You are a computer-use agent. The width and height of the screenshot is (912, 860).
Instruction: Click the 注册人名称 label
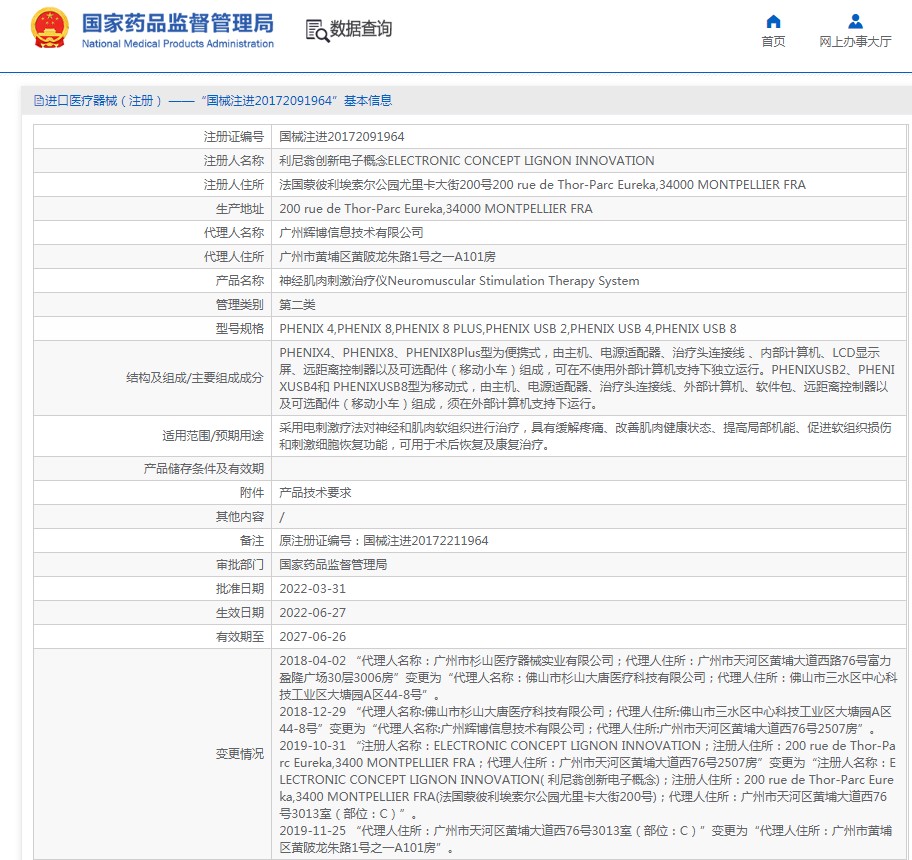[234, 160]
